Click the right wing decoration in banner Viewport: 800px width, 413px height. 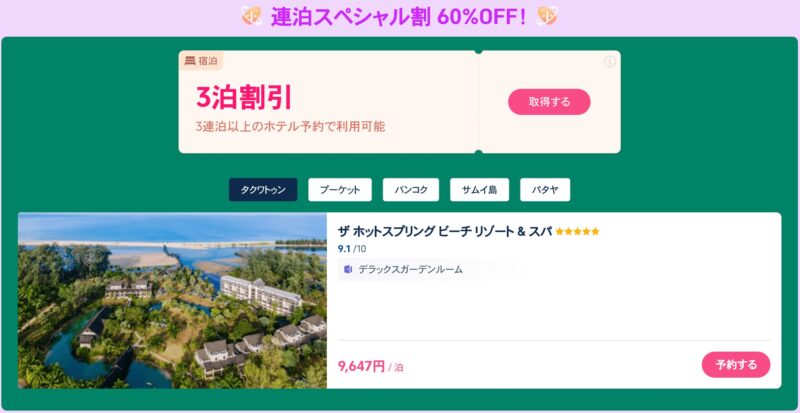pos(547,16)
